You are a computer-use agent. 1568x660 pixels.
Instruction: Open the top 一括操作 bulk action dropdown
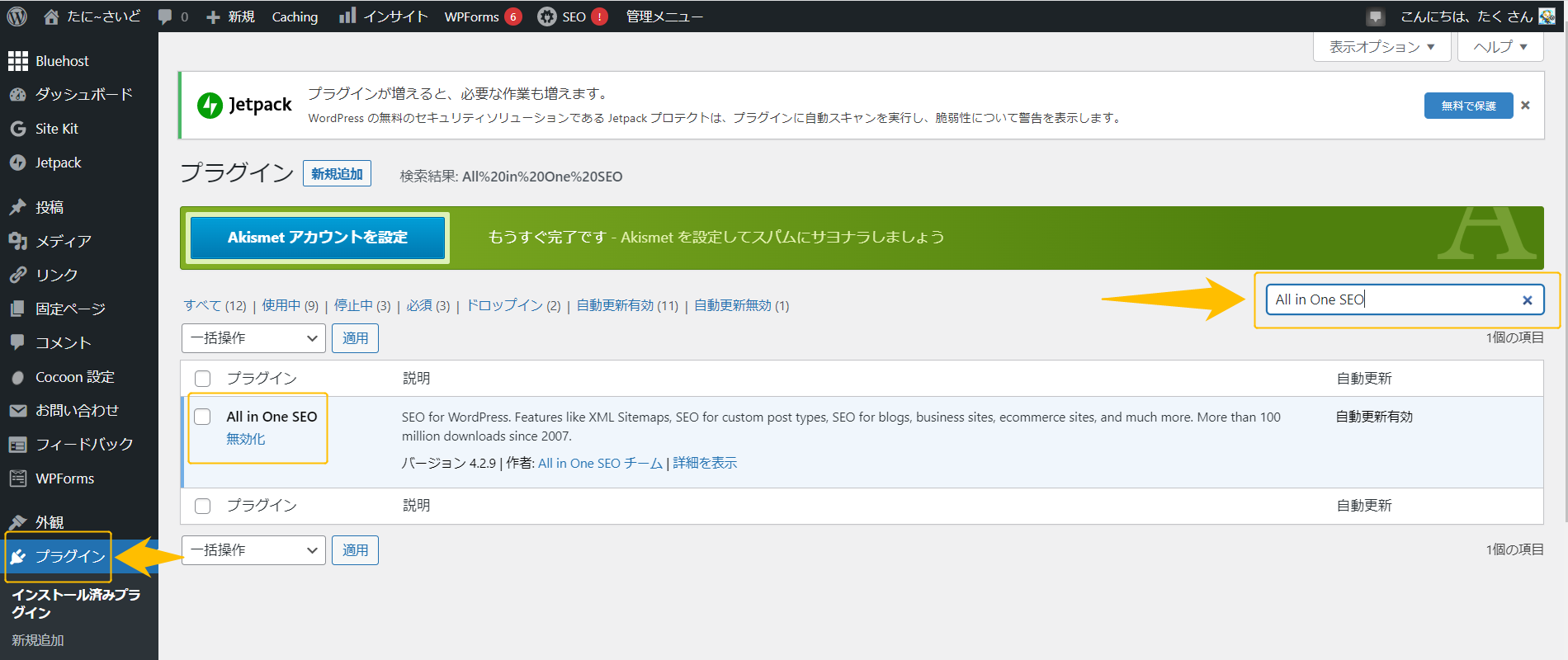[x=253, y=338]
